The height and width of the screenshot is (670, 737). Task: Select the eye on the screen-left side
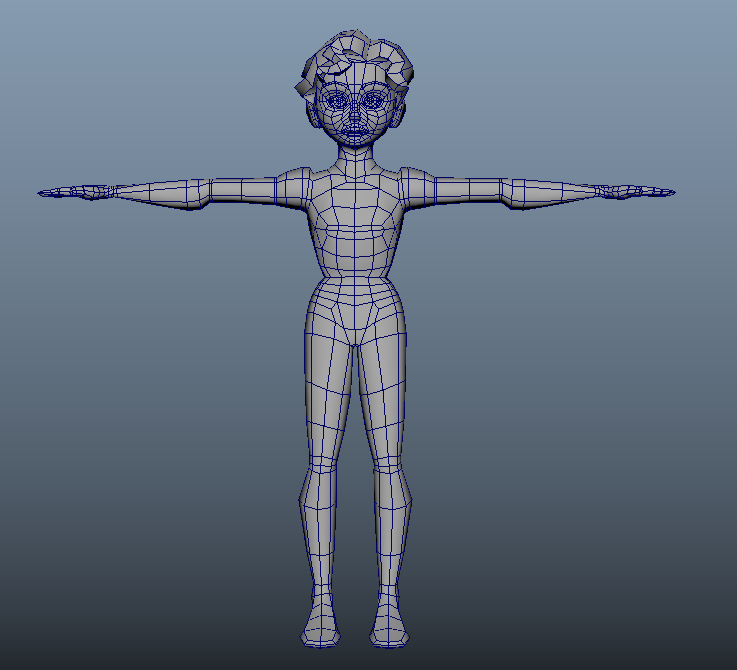tap(335, 101)
